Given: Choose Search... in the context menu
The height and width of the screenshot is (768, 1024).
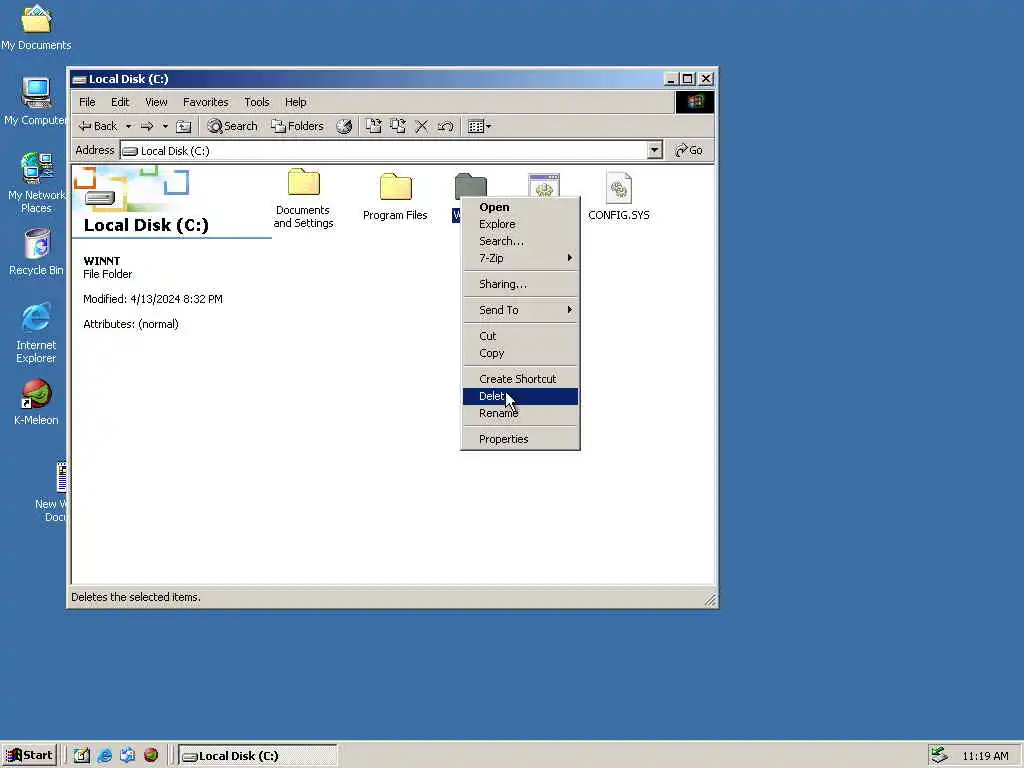Looking at the screenshot, I should coord(520,241).
